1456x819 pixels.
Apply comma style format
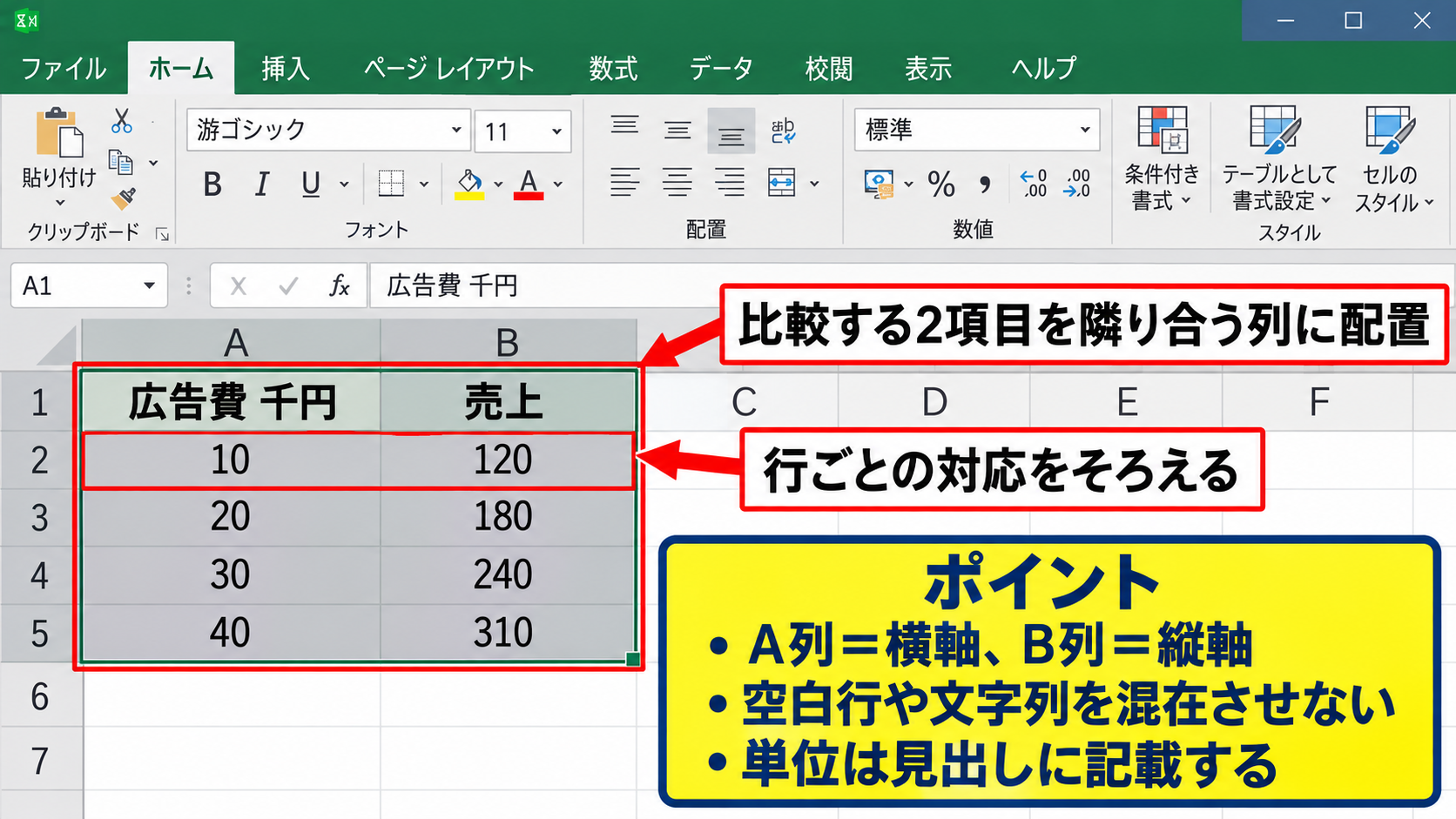(x=985, y=184)
